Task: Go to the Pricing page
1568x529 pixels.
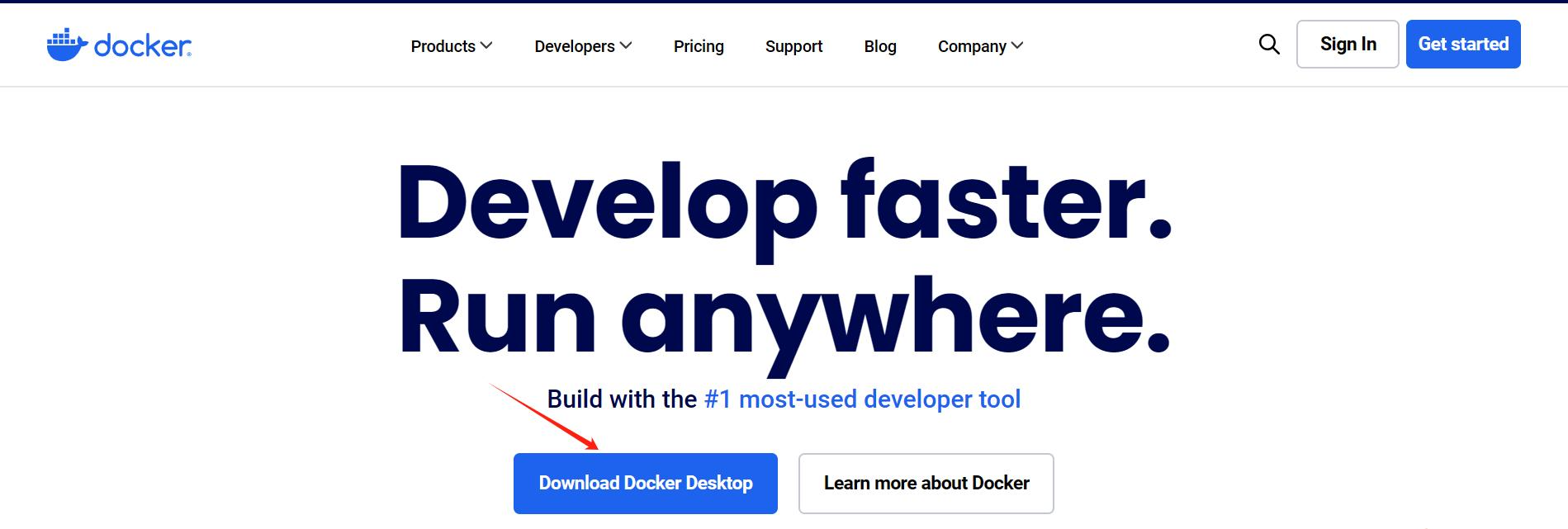Action: pyautogui.click(x=699, y=46)
